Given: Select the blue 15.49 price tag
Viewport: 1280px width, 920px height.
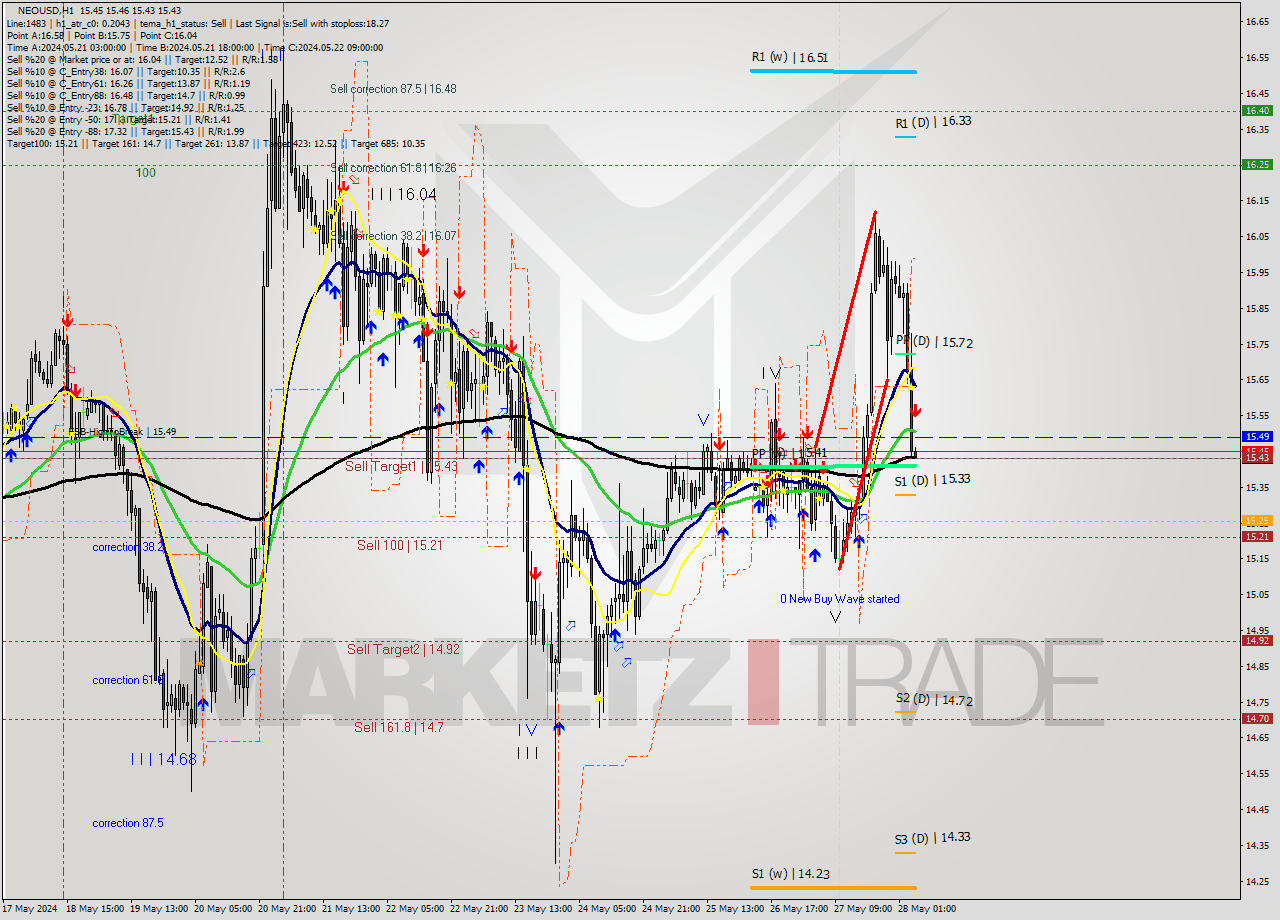Looking at the screenshot, I should (1257, 437).
